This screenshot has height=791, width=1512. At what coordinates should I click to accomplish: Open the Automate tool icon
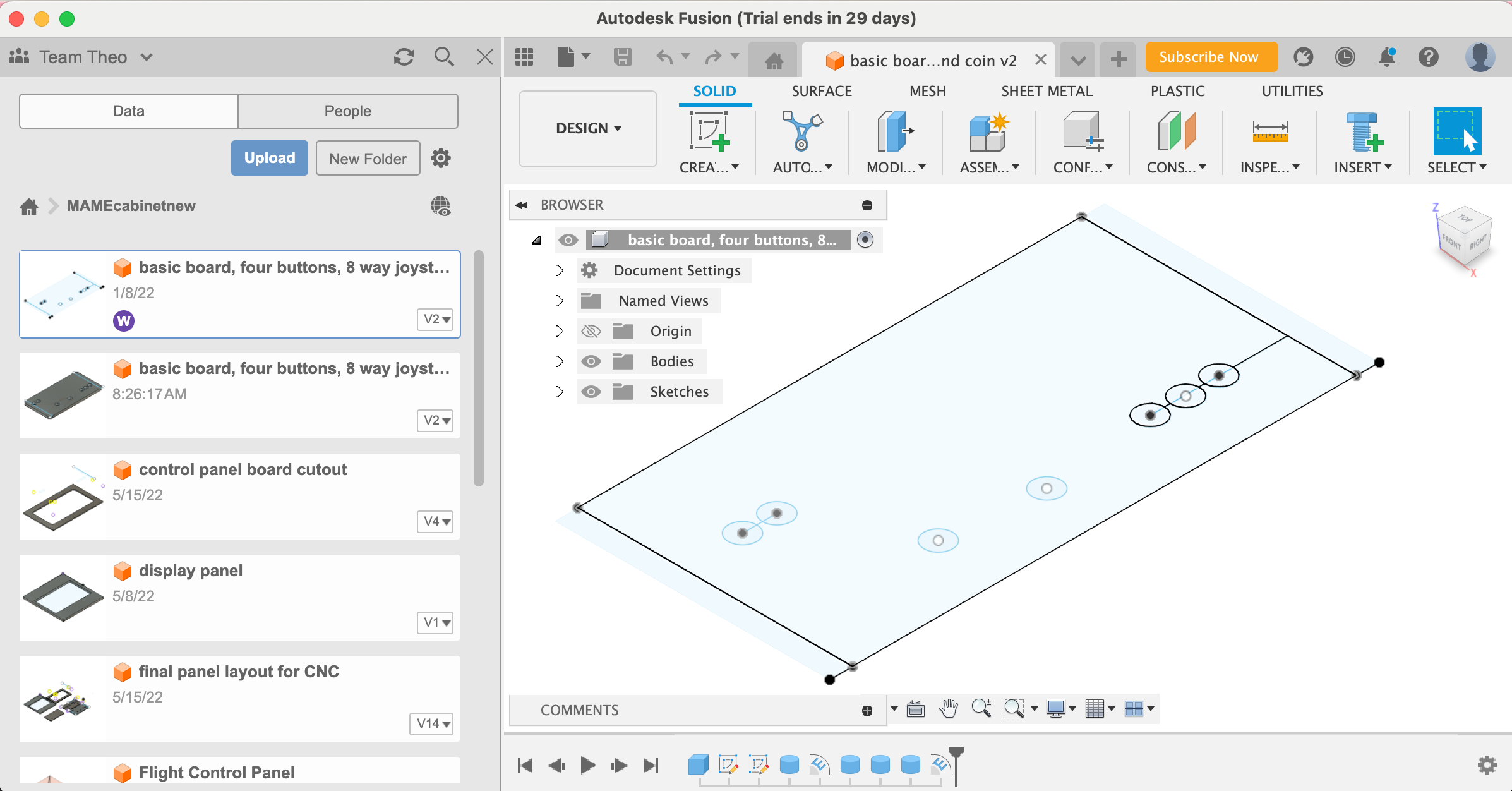(802, 131)
